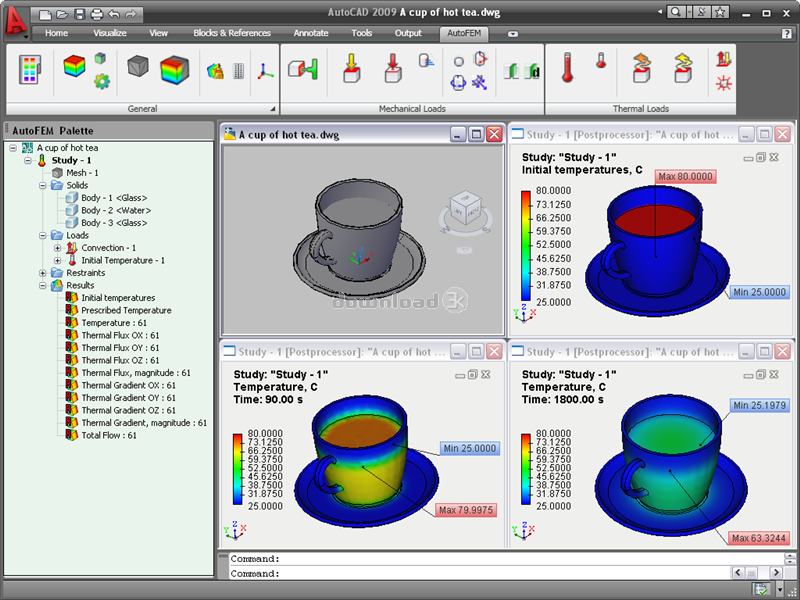
Task: Switch to the Annotate ribbon tab
Action: click(x=311, y=33)
